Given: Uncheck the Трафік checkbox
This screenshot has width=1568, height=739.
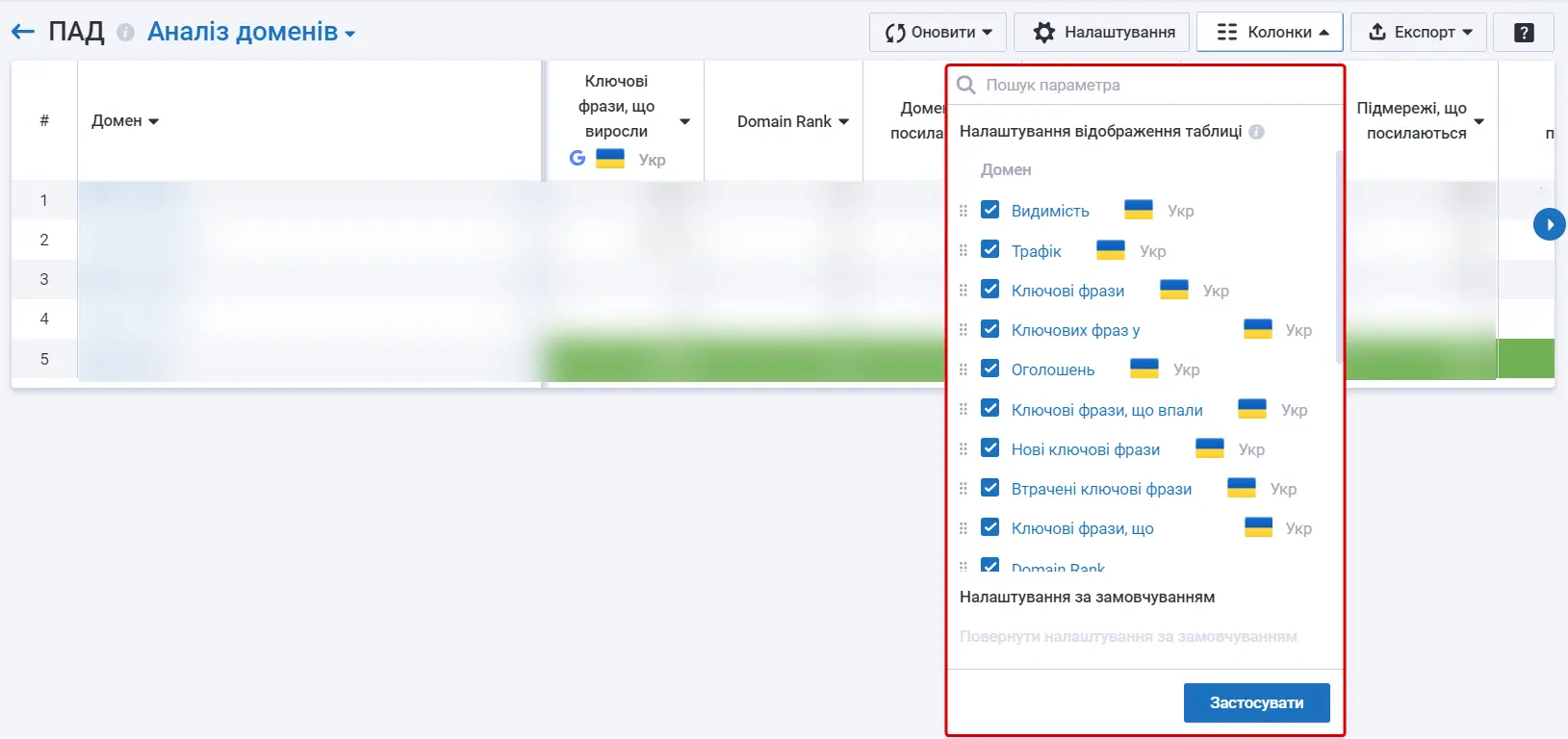Looking at the screenshot, I should click(990, 249).
